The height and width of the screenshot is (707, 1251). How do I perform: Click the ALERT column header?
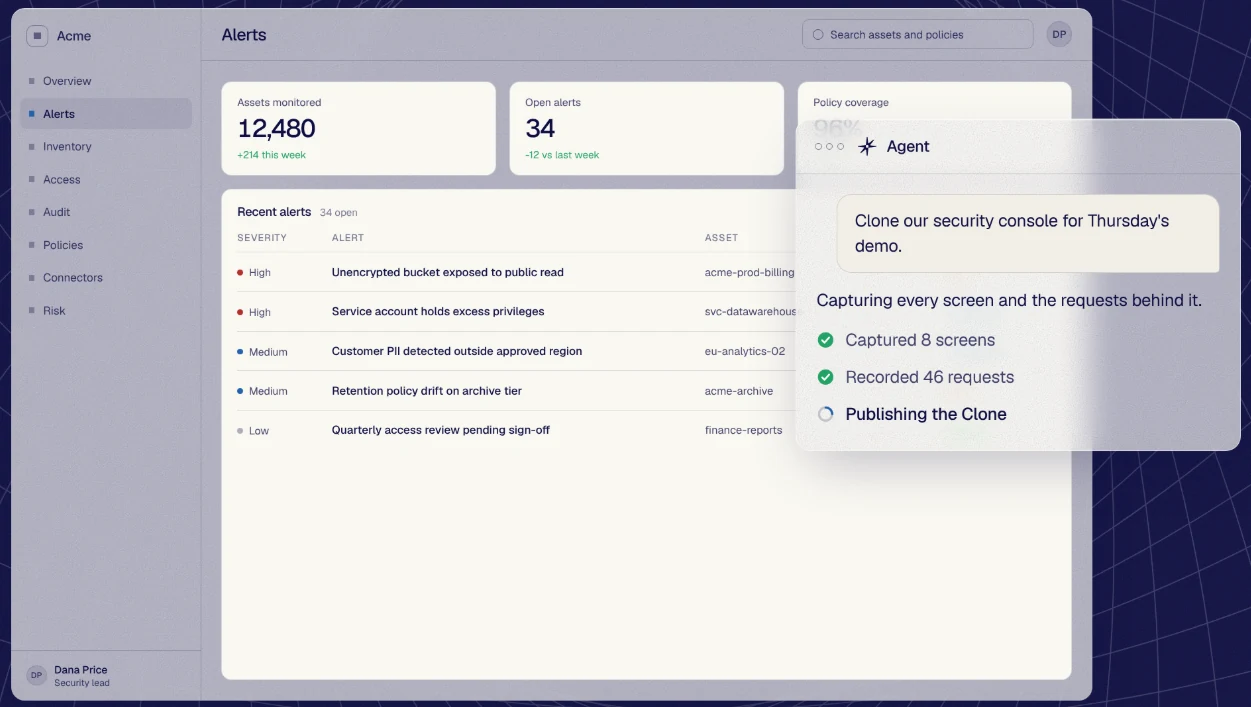point(348,238)
